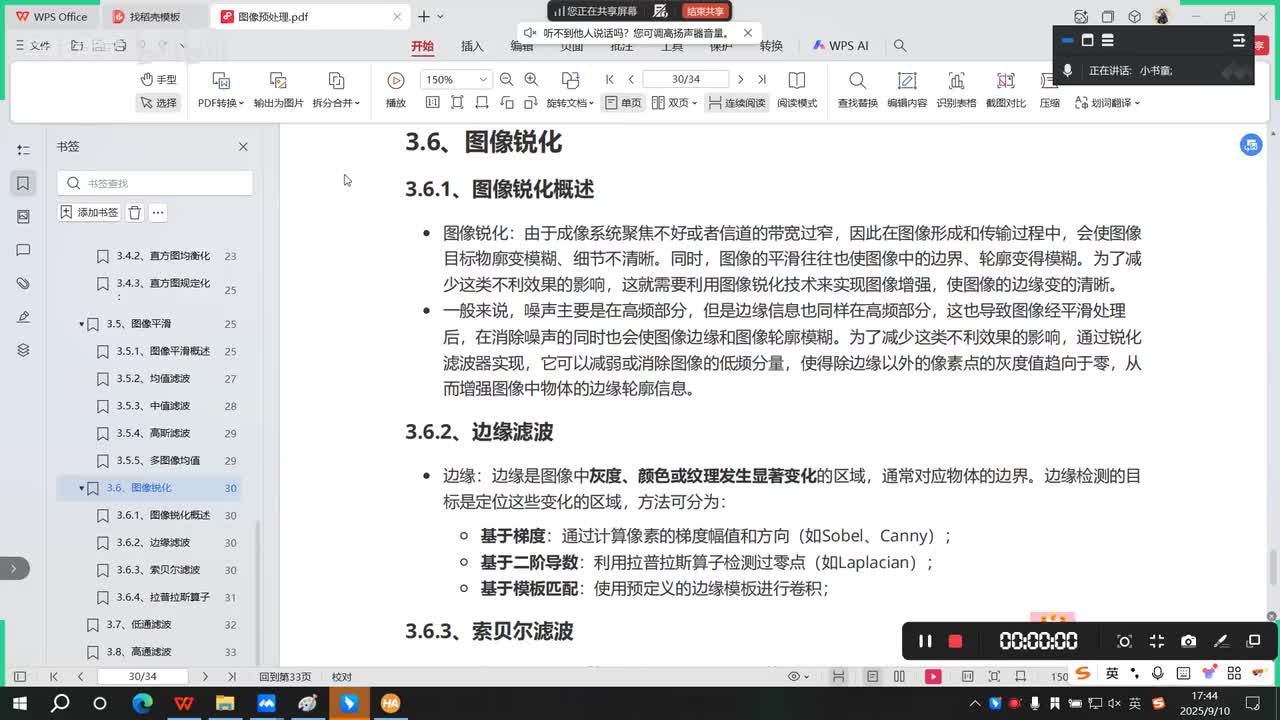Select the 手型 hand tool
This screenshot has height=720, width=1280.
click(158, 79)
